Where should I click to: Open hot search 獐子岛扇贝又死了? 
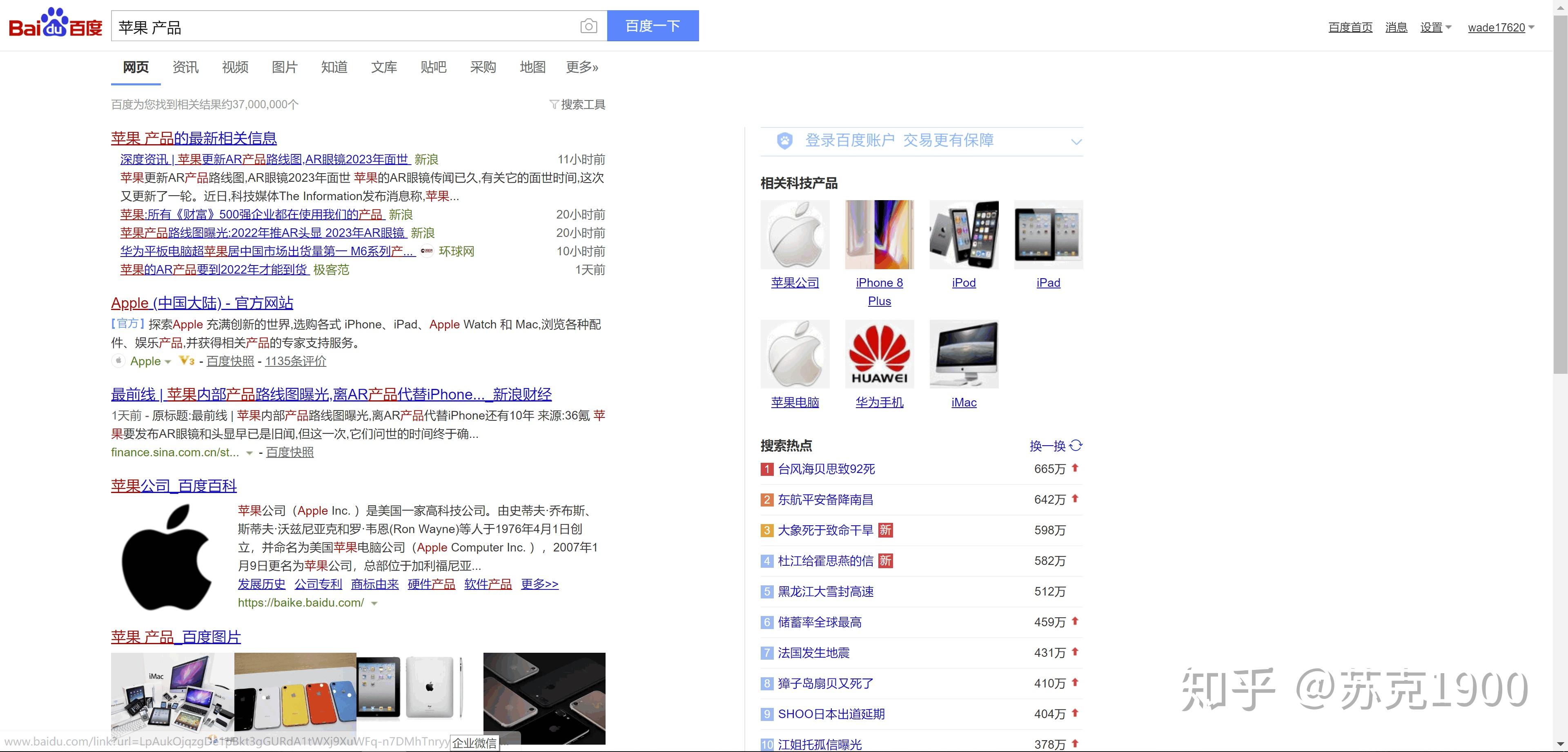point(825,684)
